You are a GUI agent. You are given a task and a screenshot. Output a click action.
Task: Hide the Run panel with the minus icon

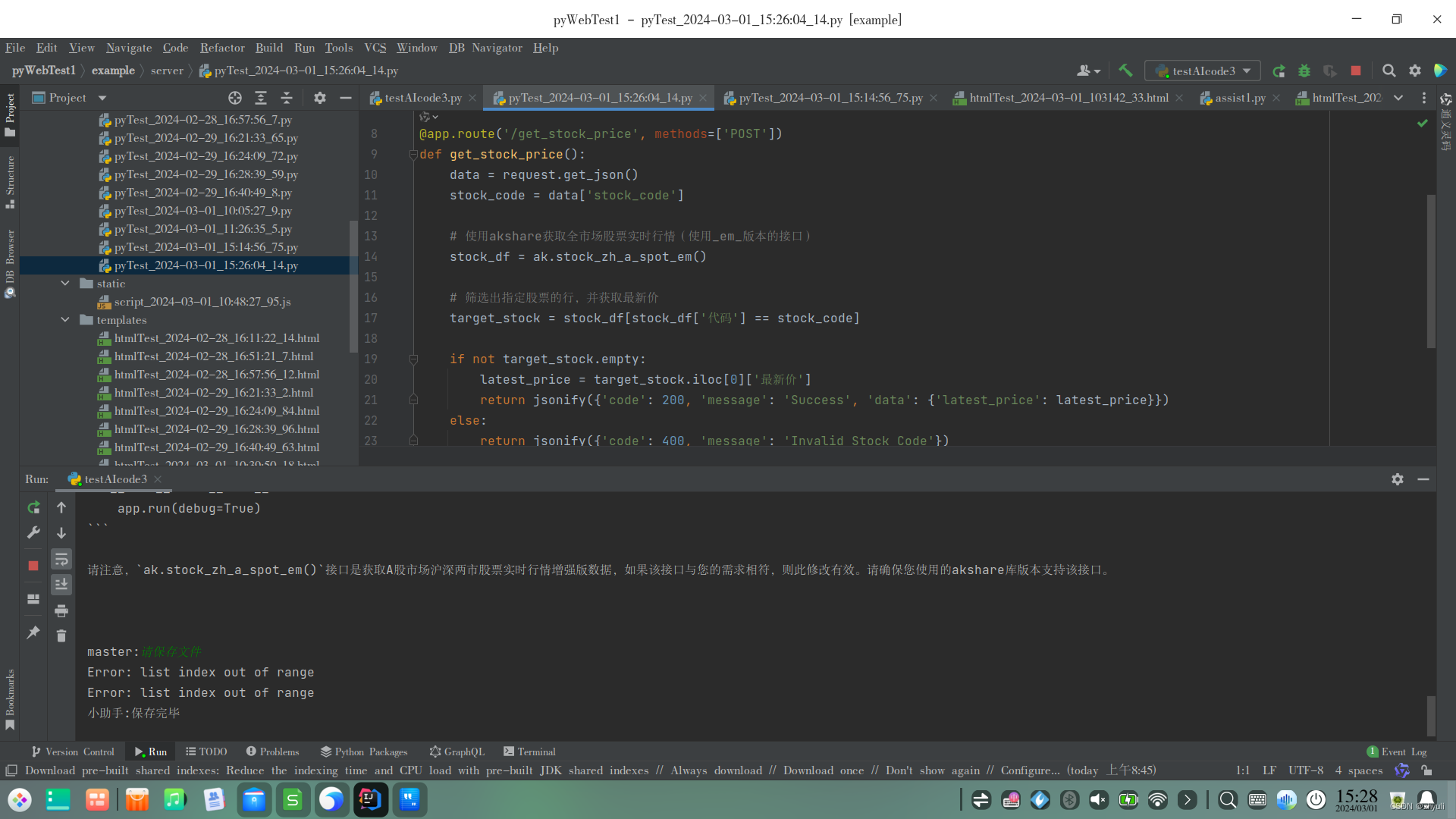pos(1423,479)
